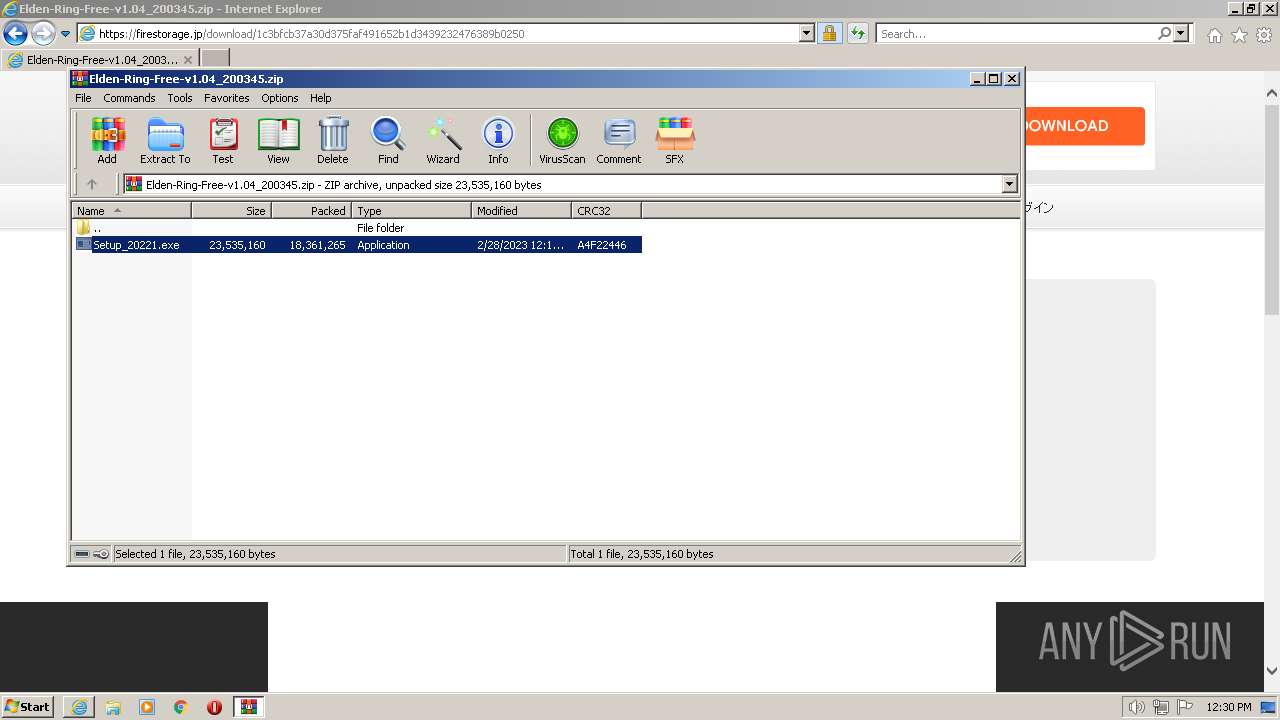Open the WinRAR File menu
This screenshot has height=720, width=1280.
pyautogui.click(x=83, y=98)
